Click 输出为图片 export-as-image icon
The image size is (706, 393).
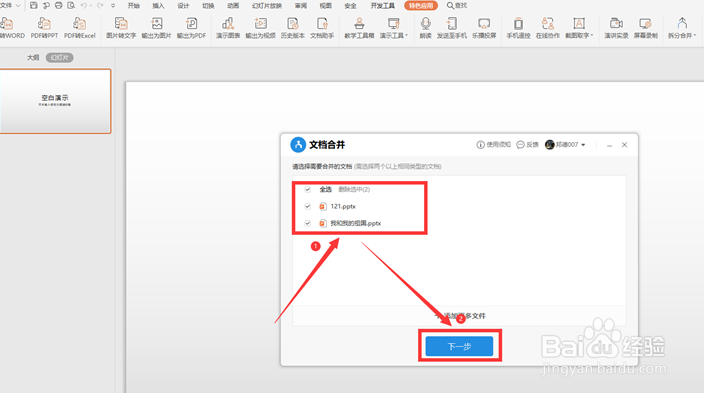tap(156, 23)
